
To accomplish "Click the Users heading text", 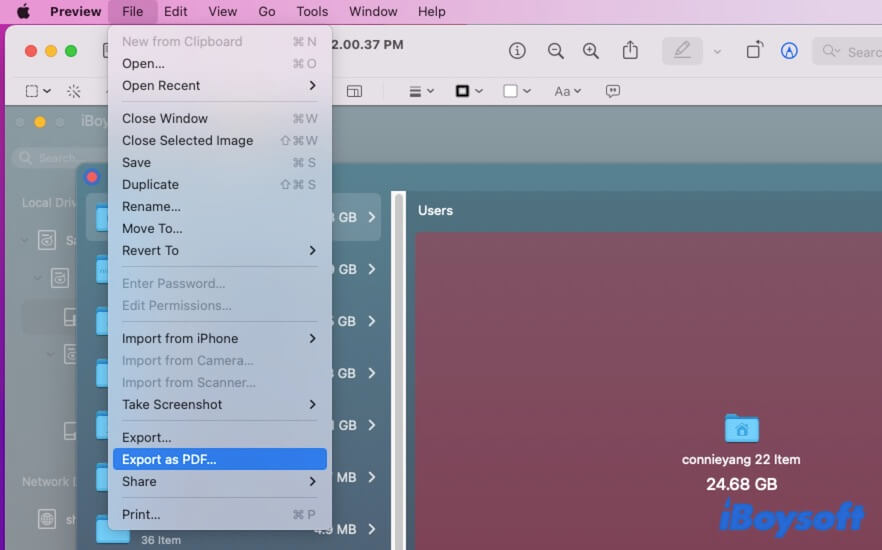I will click(435, 210).
